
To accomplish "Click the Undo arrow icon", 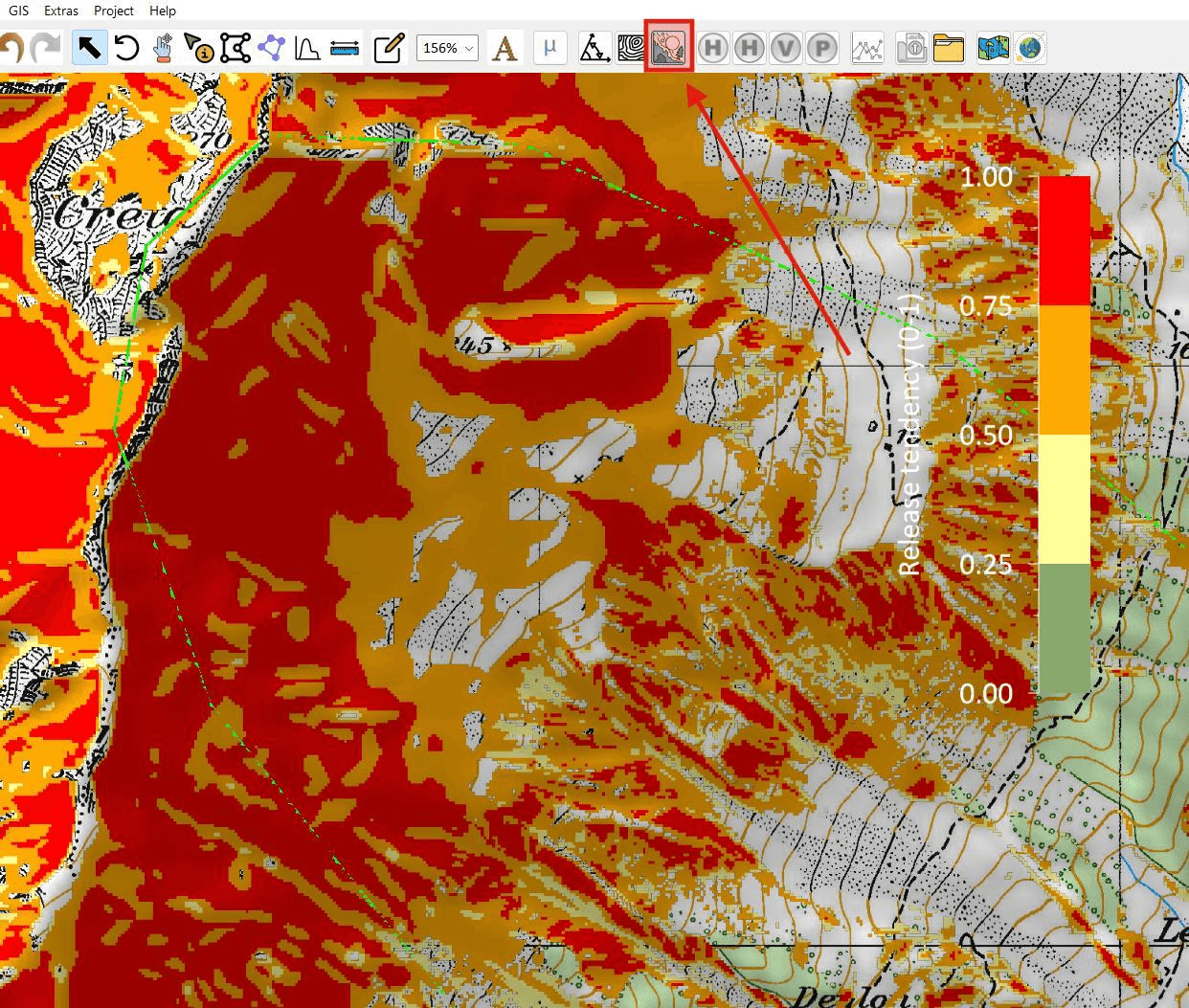I will coord(11,47).
